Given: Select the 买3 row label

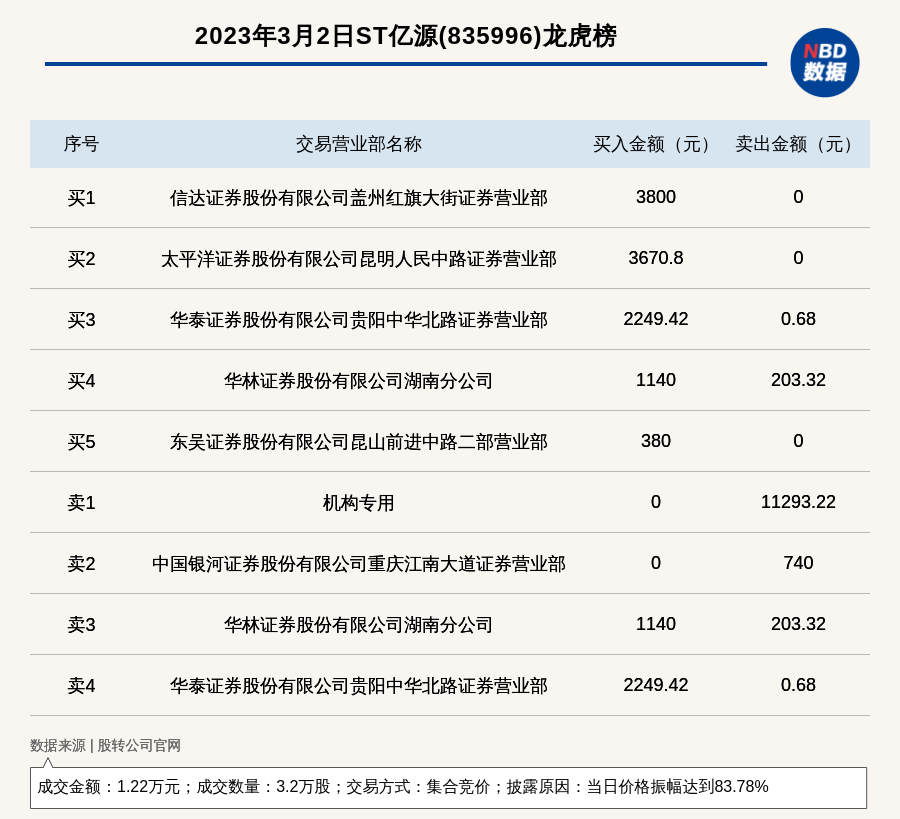Looking at the screenshot, I should click(81, 320).
